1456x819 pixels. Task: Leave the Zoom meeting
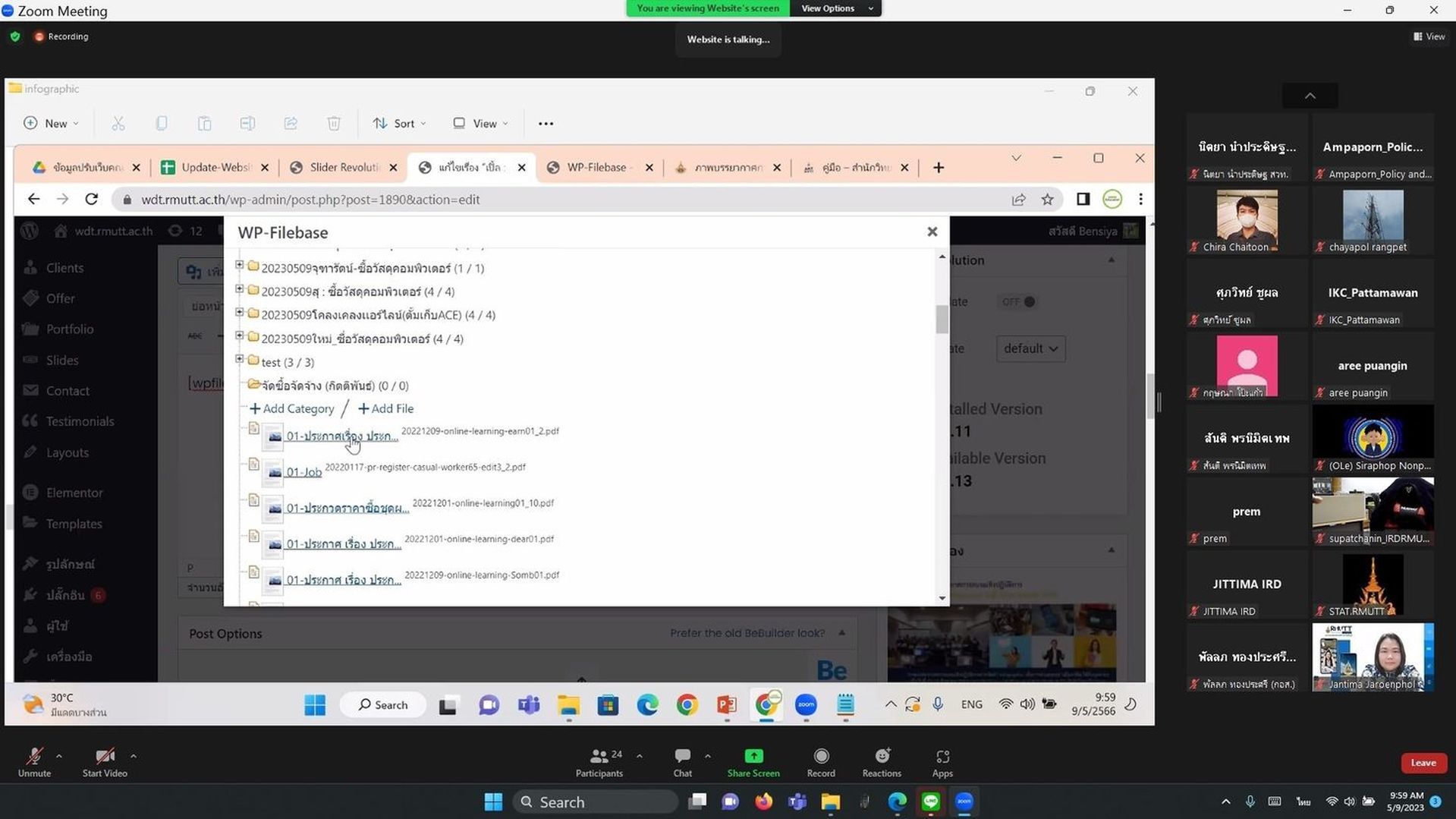click(x=1423, y=763)
